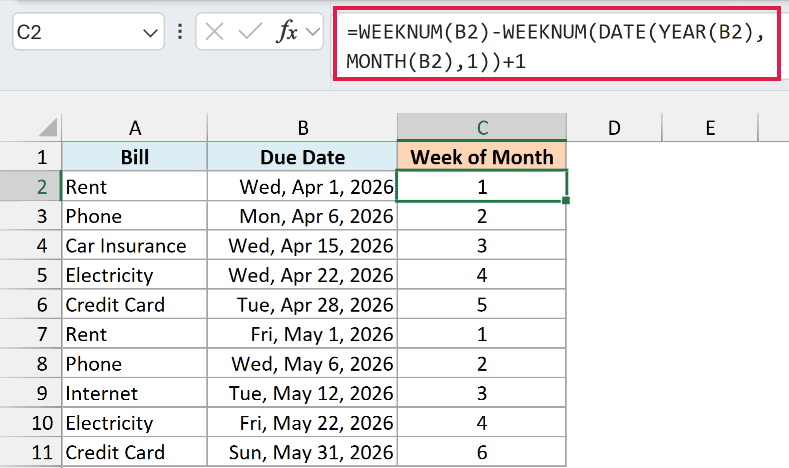Select column C header
The width and height of the screenshot is (789, 468).
tap(482, 127)
